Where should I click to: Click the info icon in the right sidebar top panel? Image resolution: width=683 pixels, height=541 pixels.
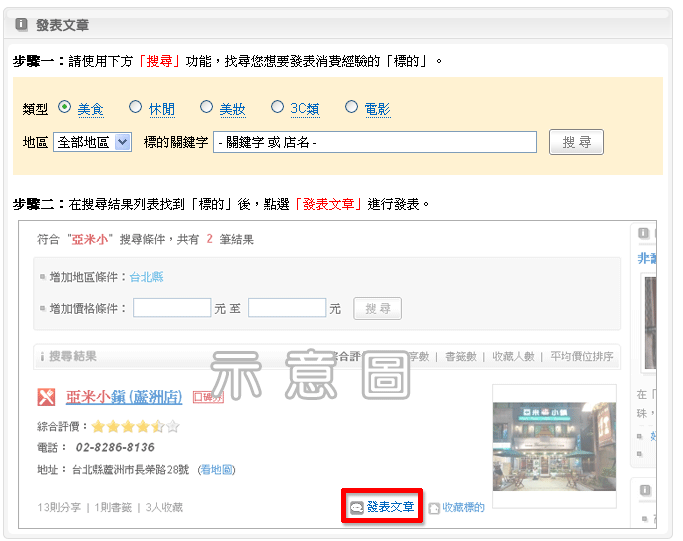(x=644, y=233)
